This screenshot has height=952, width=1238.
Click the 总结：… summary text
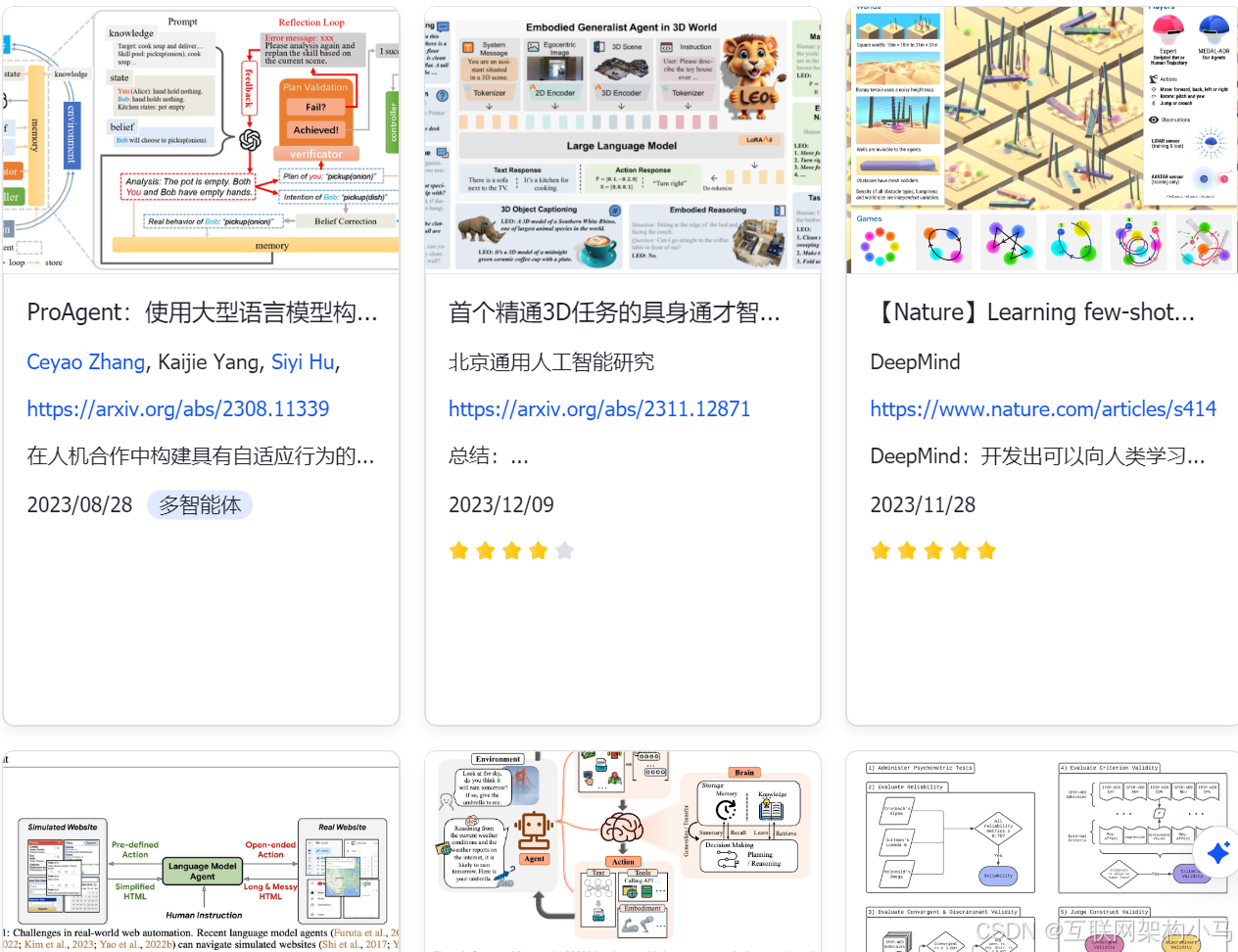tap(489, 456)
